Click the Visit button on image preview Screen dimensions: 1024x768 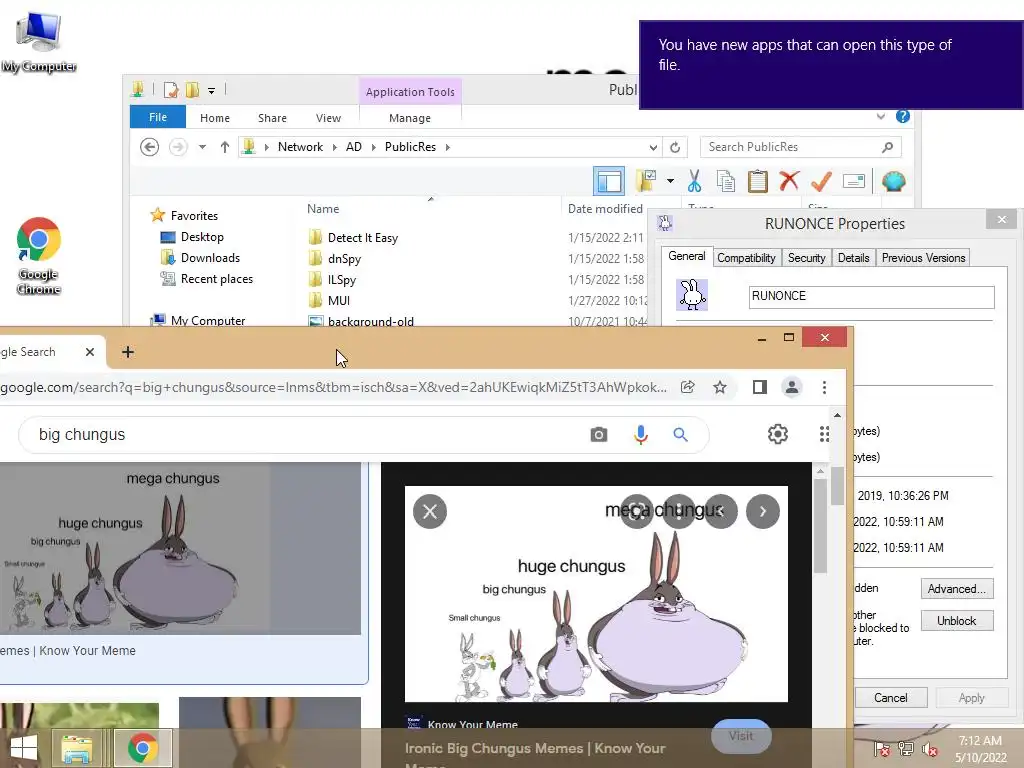pos(741,736)
